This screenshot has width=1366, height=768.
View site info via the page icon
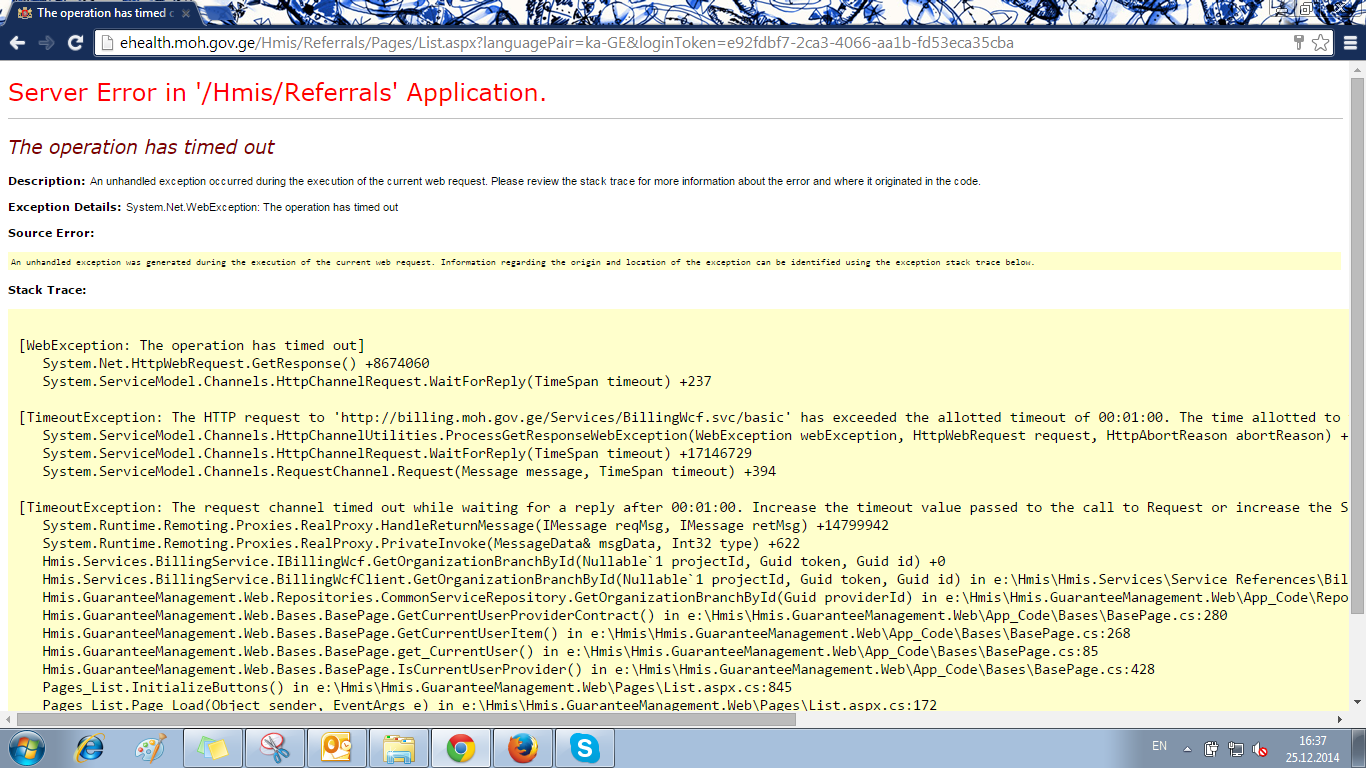click(108, 43)
